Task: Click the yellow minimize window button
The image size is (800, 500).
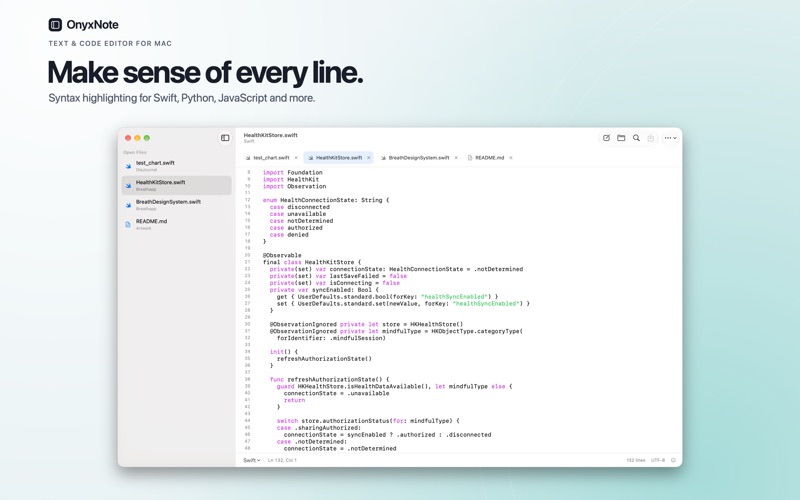Action: pos(137,138)
